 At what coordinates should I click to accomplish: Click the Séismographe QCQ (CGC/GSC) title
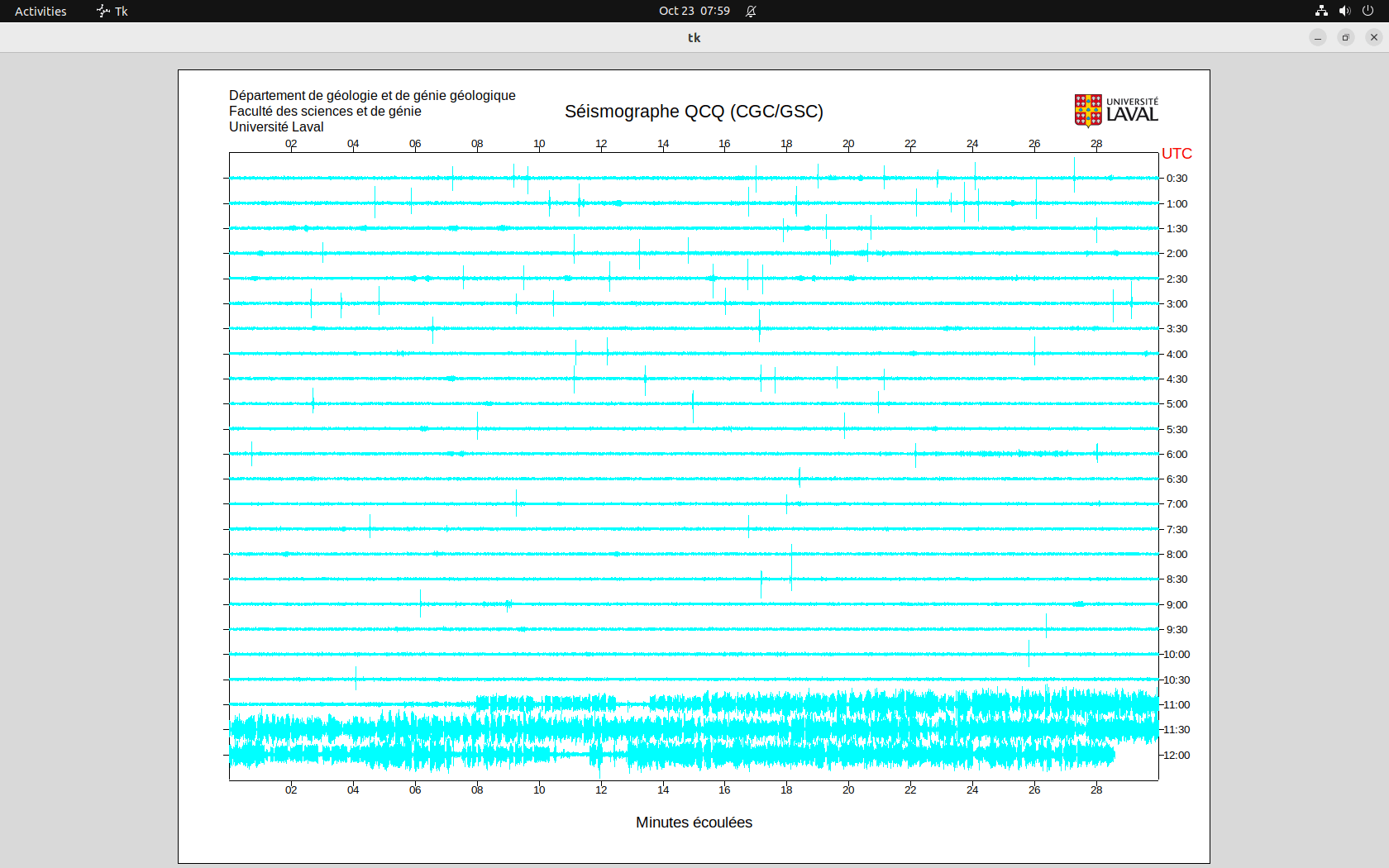[694, 112]
